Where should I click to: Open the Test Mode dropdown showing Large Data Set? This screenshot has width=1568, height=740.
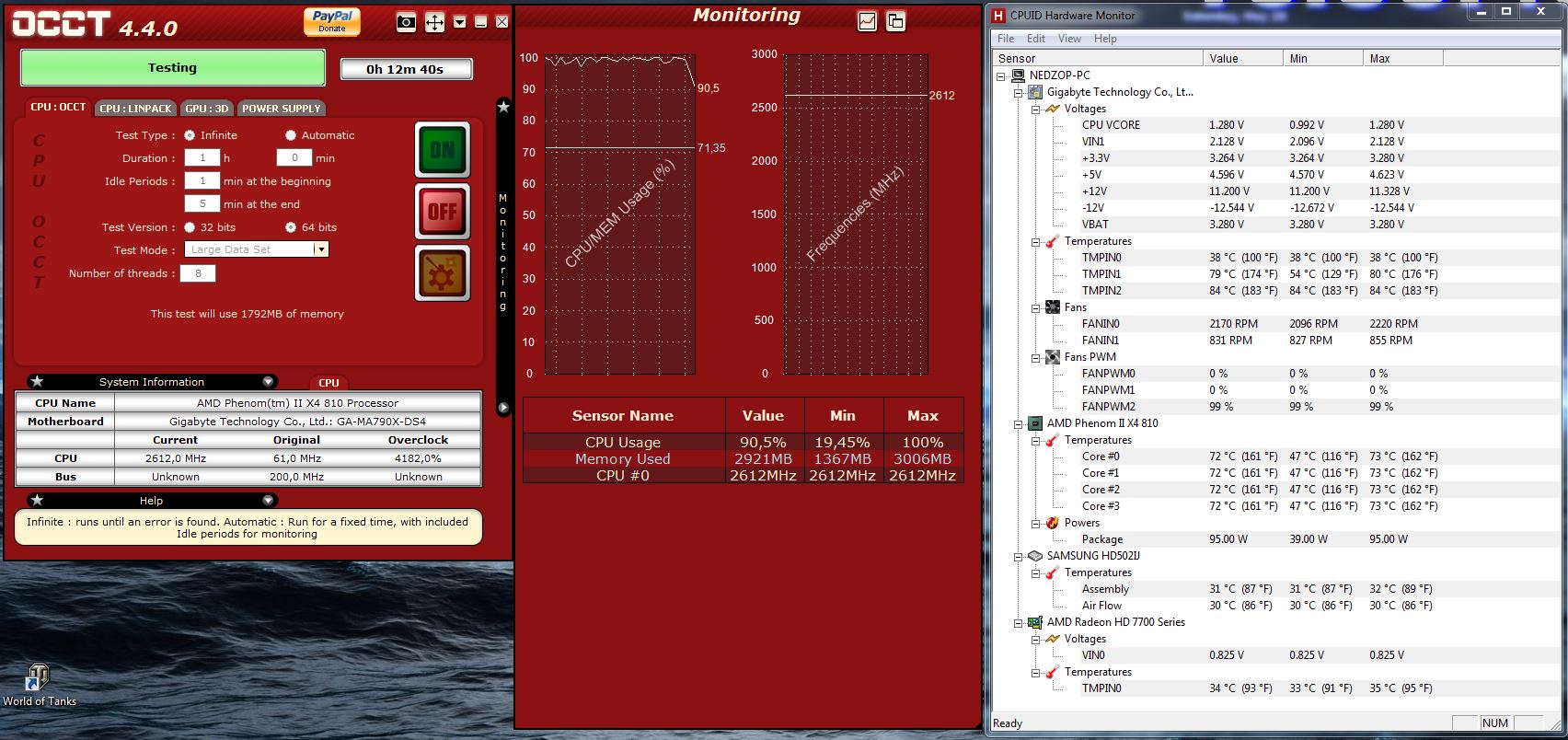pyautogui.click(x=257, y=249)
